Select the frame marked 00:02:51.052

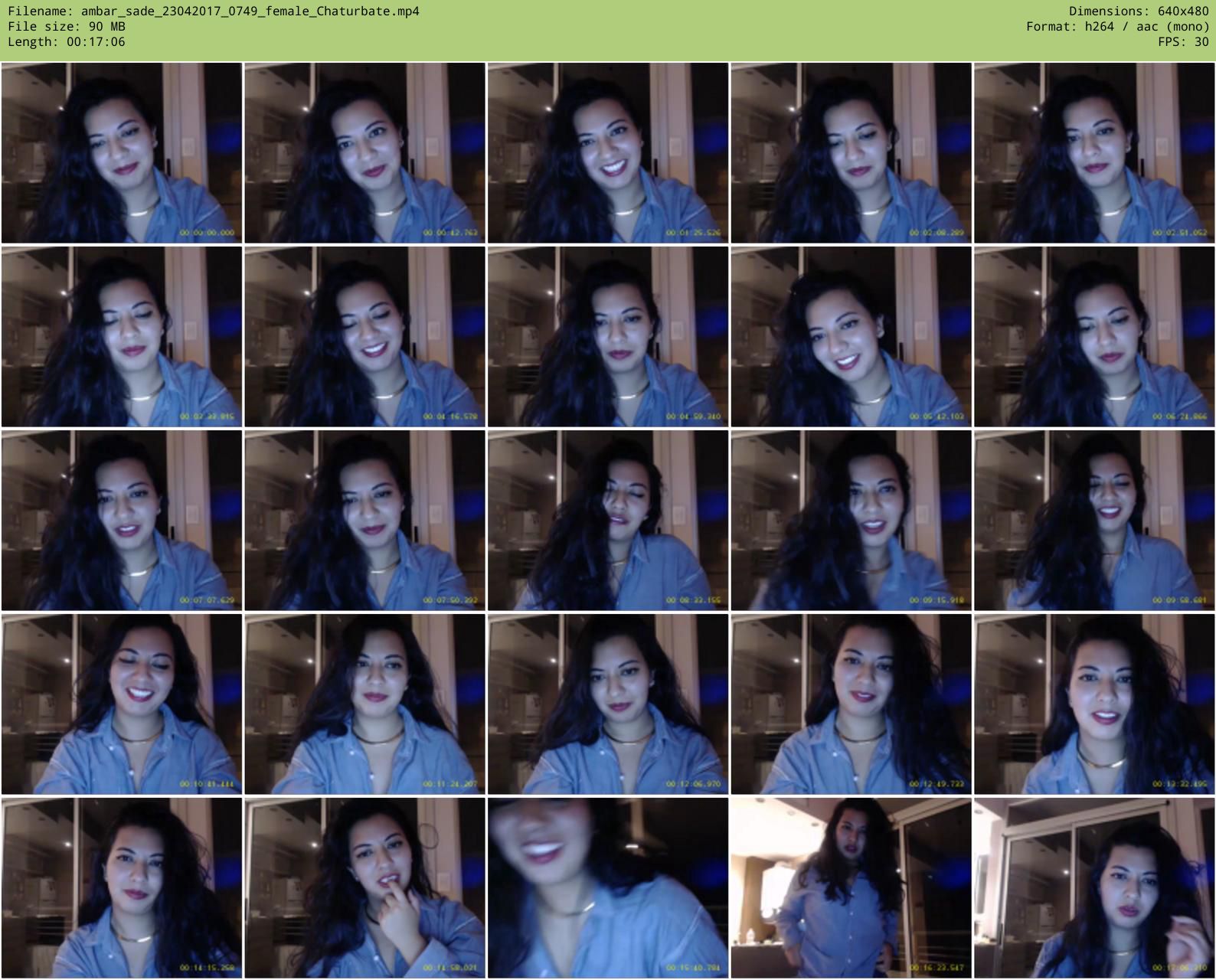[1094, 153]
